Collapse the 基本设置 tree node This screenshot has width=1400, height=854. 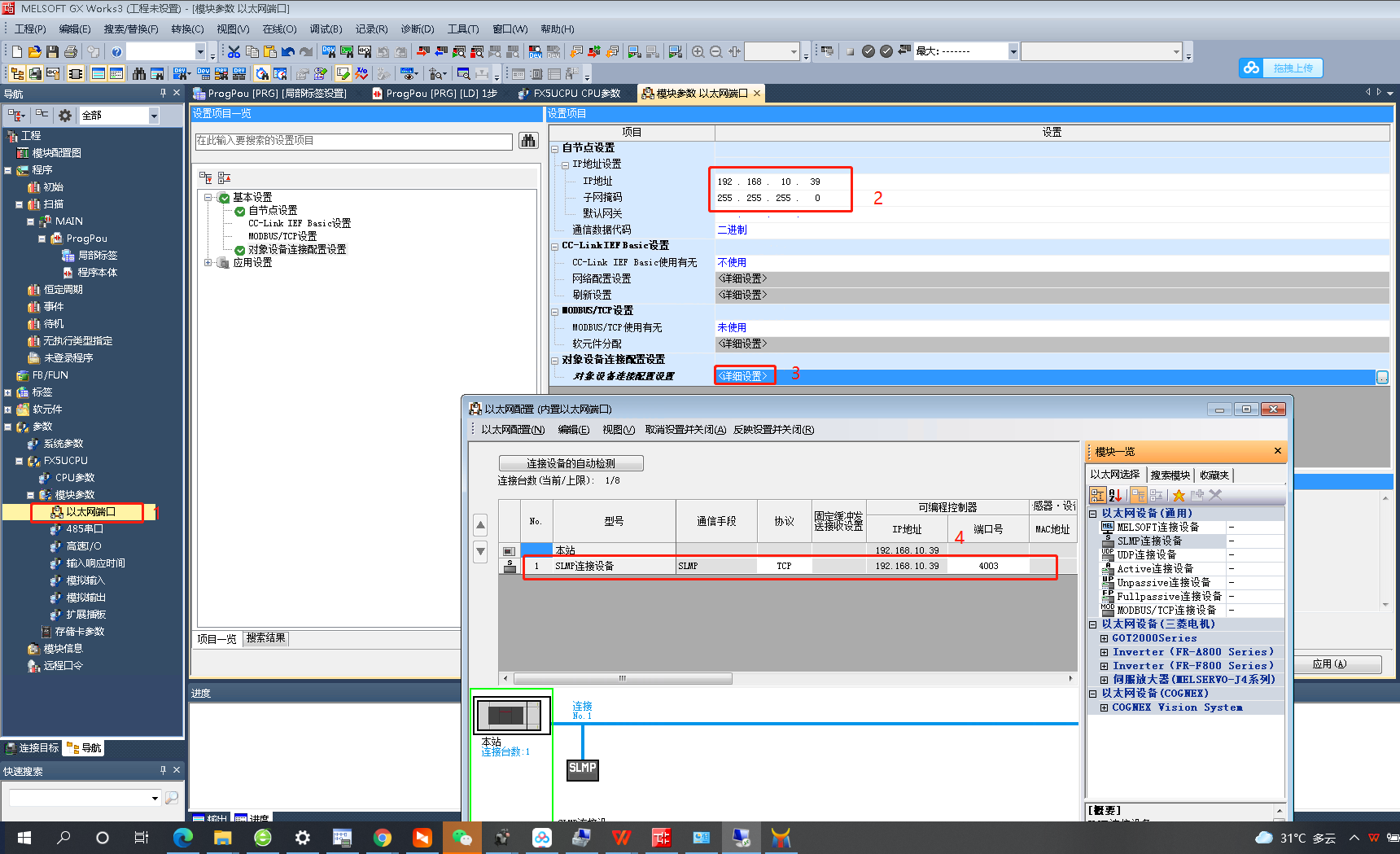(208, 198)
